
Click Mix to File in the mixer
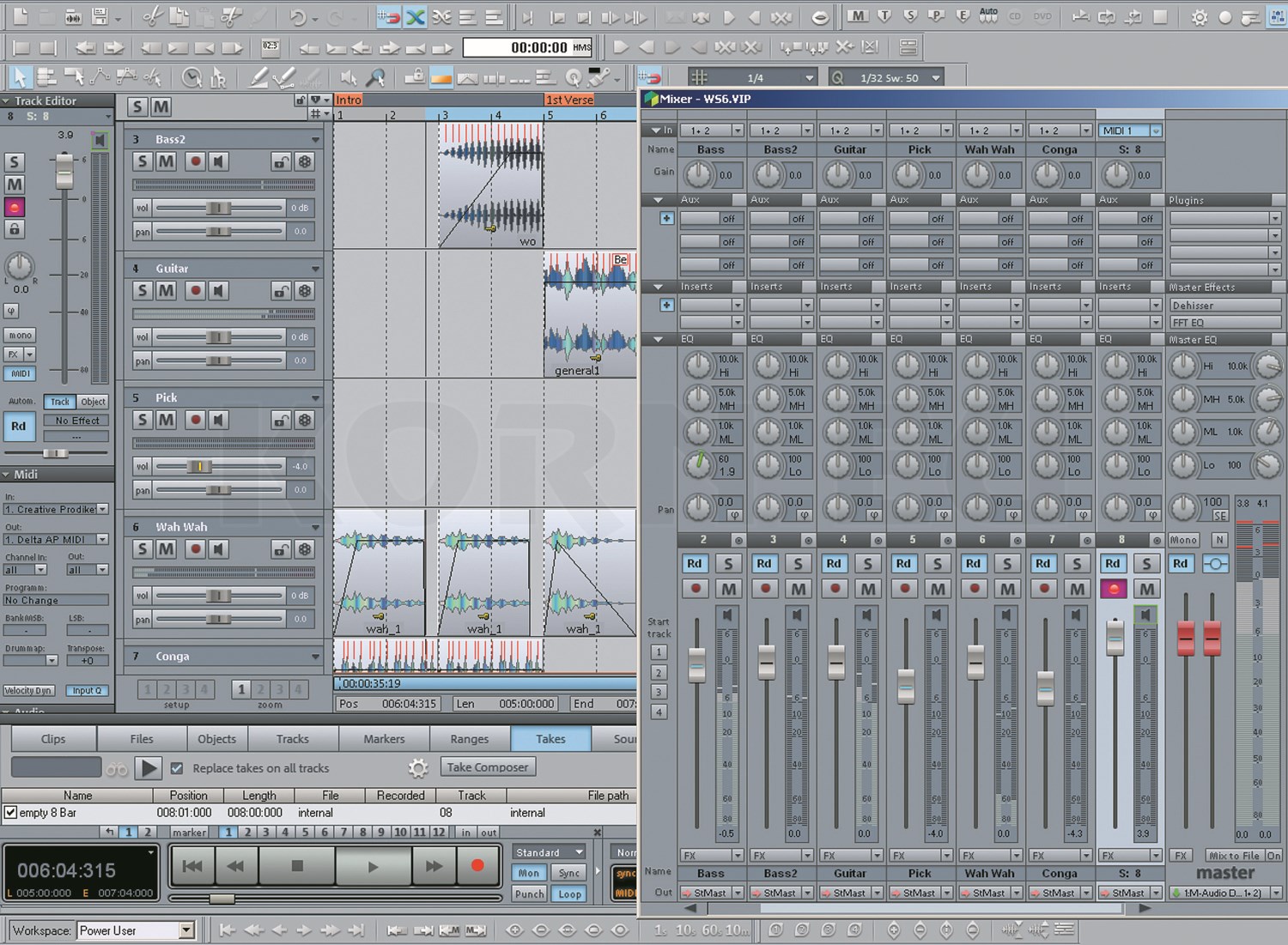tap(1235, 855)
